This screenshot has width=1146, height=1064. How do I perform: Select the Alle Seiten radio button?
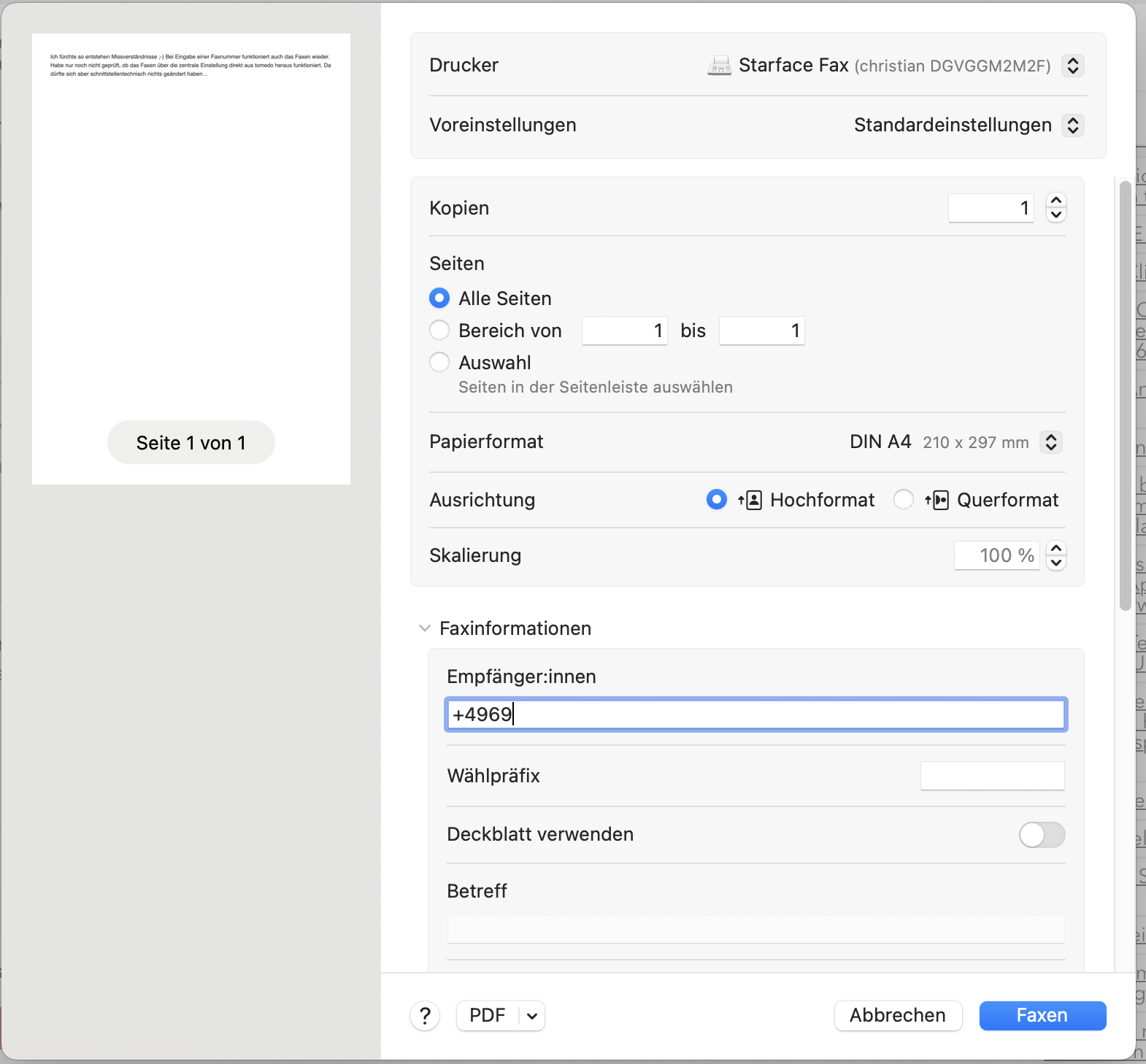coord(439,298)
